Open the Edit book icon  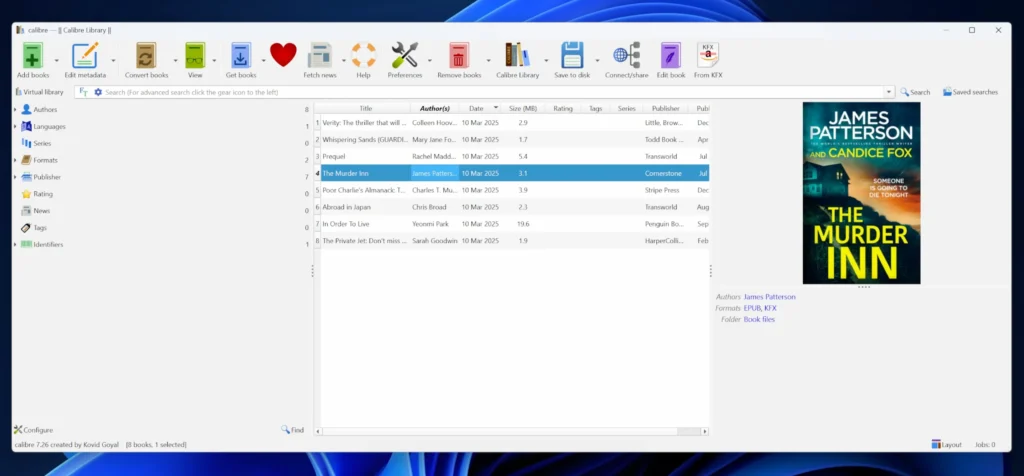671,56
